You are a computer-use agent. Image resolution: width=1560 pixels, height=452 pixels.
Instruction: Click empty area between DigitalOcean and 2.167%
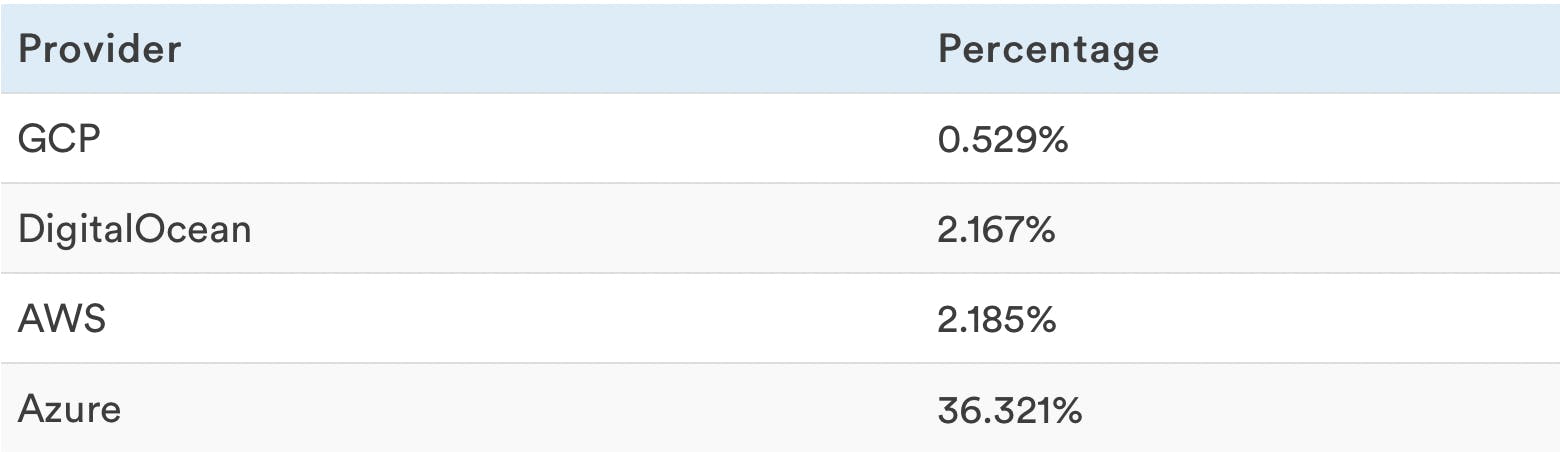tap(590, 229)
